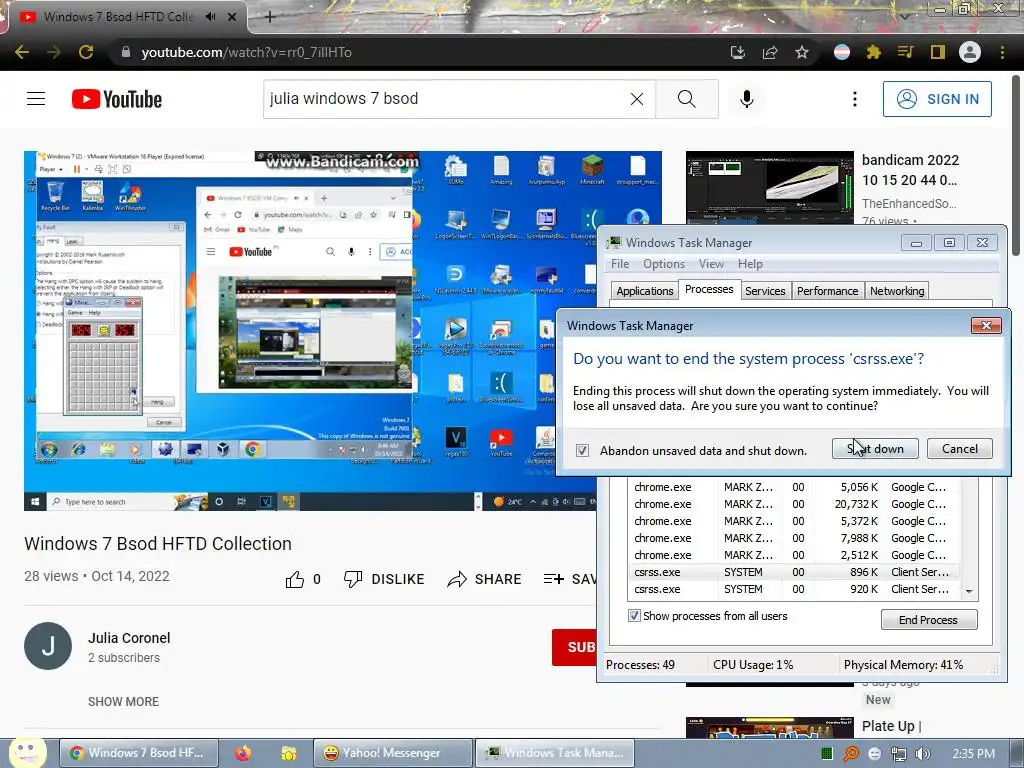Open the Chrome three-dot menu
This screenshot has width=1024, height=768.
click(1002, 52)
